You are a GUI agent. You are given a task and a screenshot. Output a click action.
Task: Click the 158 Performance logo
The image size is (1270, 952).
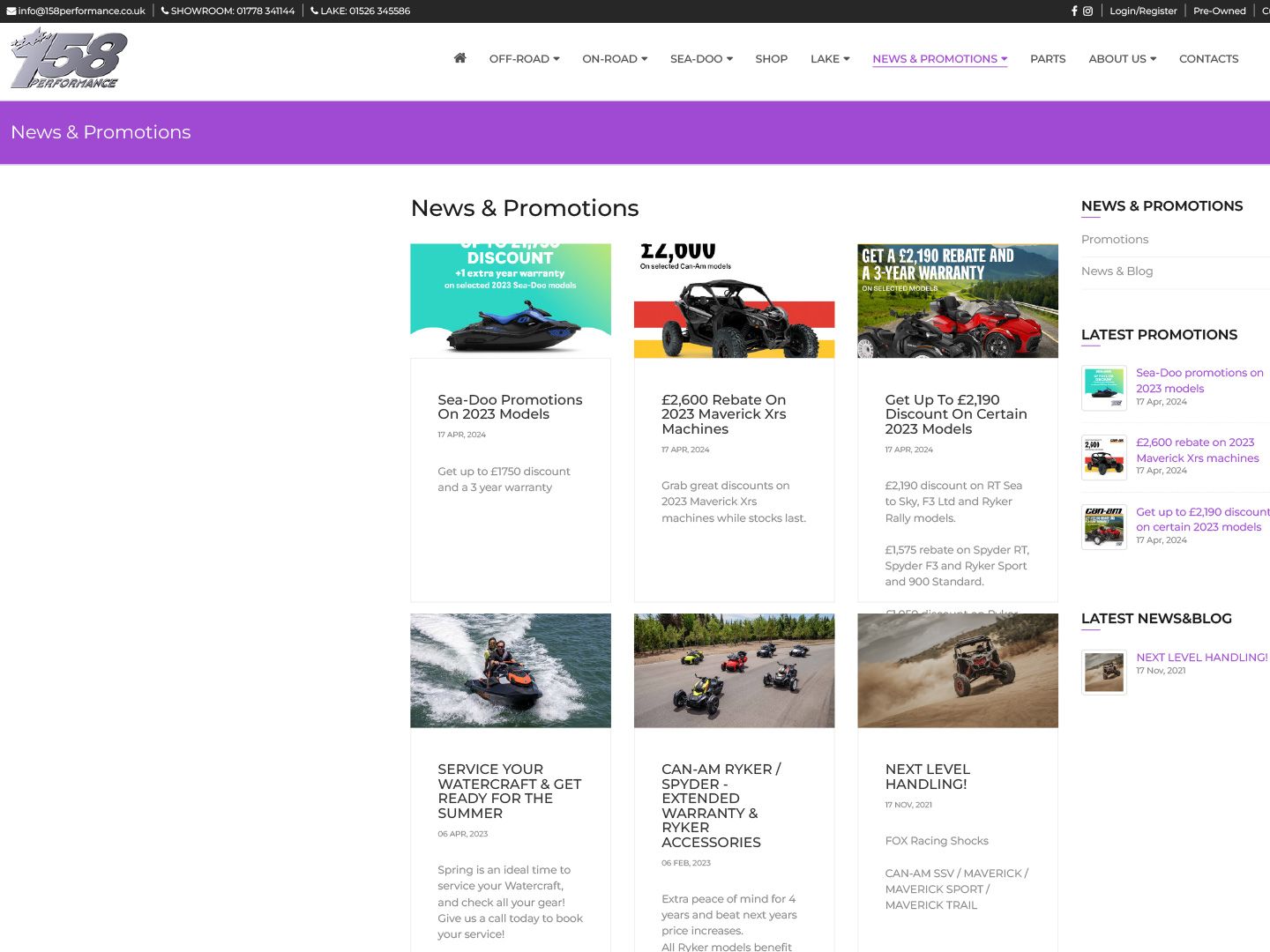[69, 59]
